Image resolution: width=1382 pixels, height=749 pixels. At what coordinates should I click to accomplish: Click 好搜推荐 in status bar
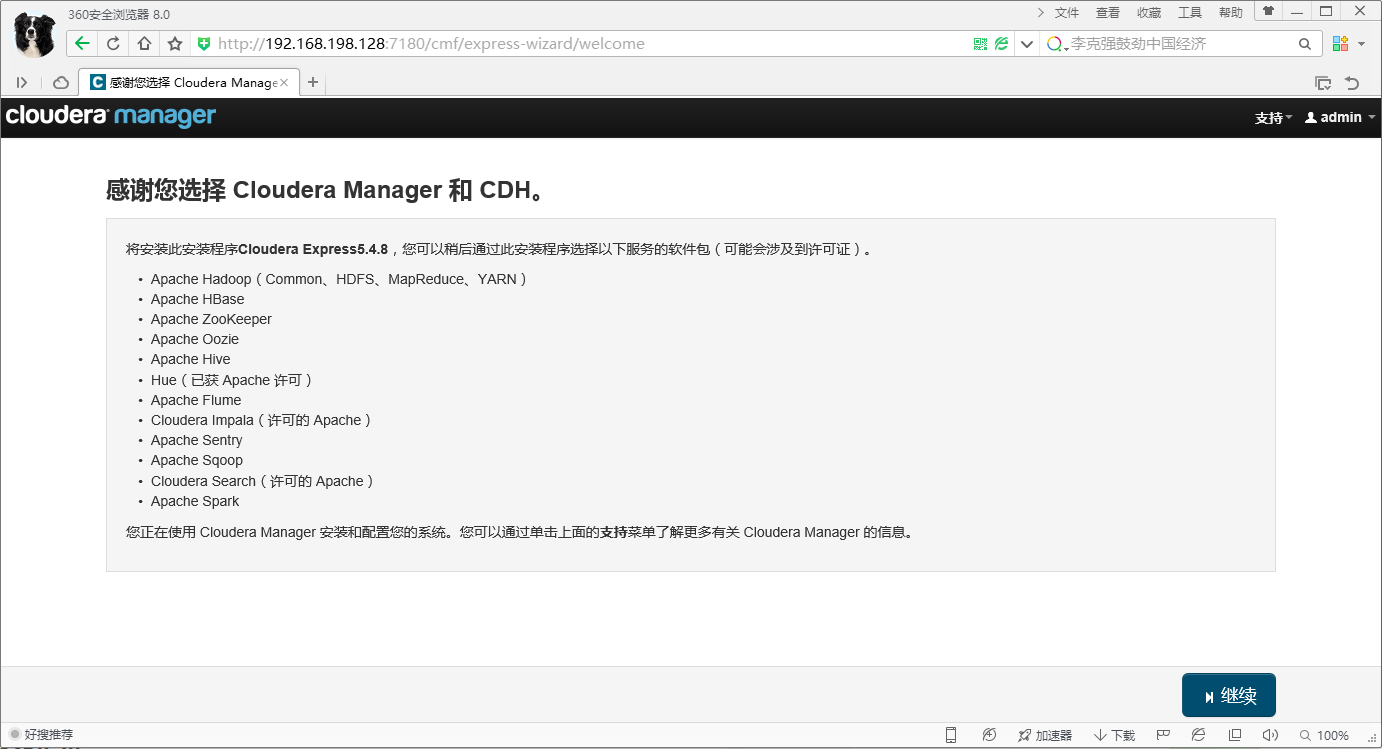pyautogui.click(x=41, y=735)
